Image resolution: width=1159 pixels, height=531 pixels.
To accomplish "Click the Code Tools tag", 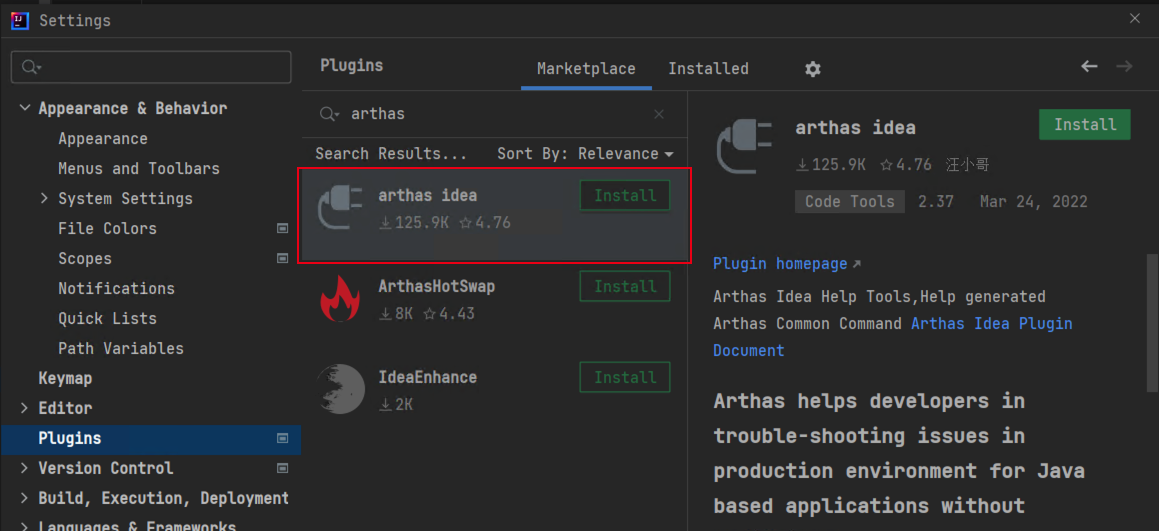I will (850, 202).
